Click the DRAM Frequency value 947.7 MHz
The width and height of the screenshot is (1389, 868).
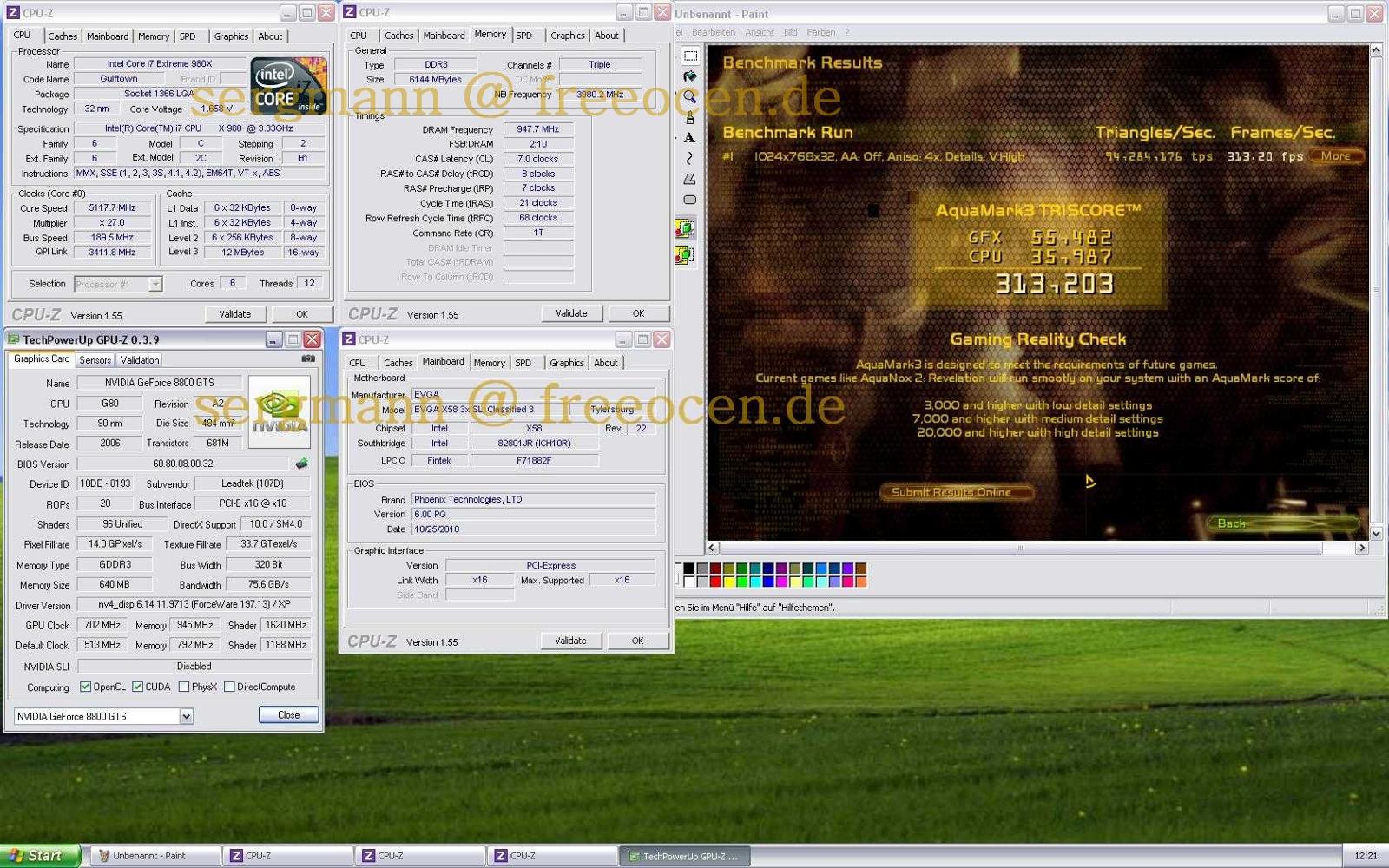[538, 129]
